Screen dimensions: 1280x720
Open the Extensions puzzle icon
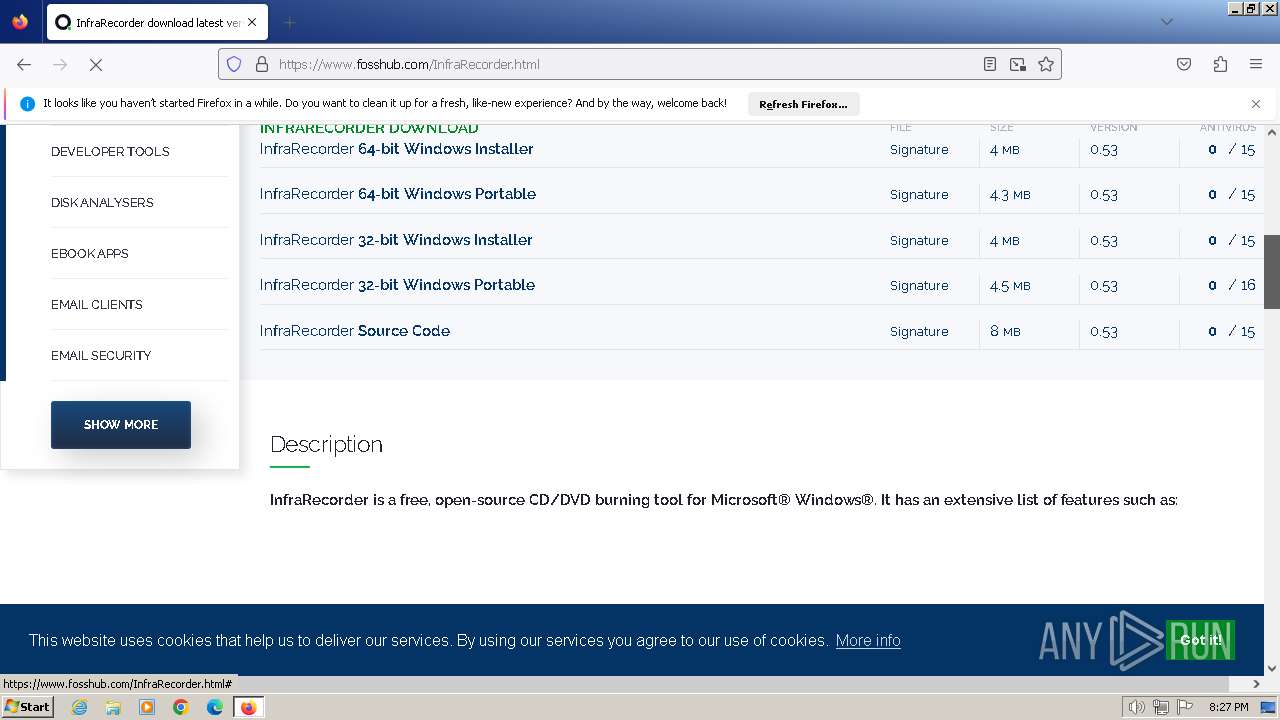coord(1220,64)
